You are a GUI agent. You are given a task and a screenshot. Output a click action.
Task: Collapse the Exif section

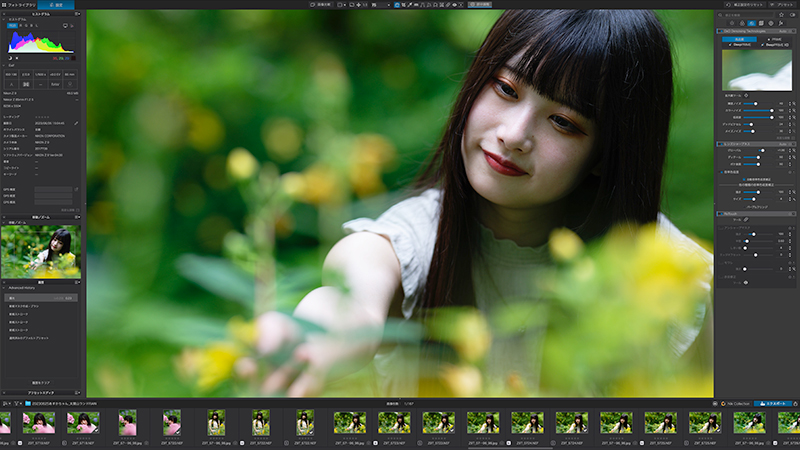click(x=4, y=65)
